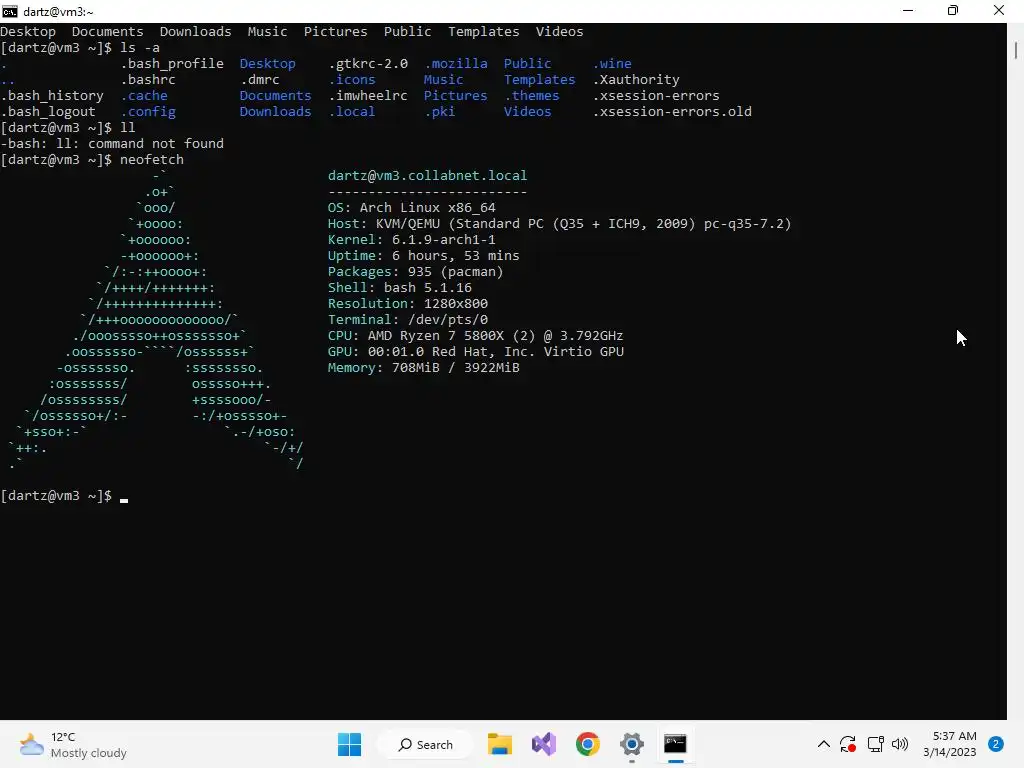Open the Settings gear in the taskbar
This screenshot has height=768, width=1024.
pos(632,744)
